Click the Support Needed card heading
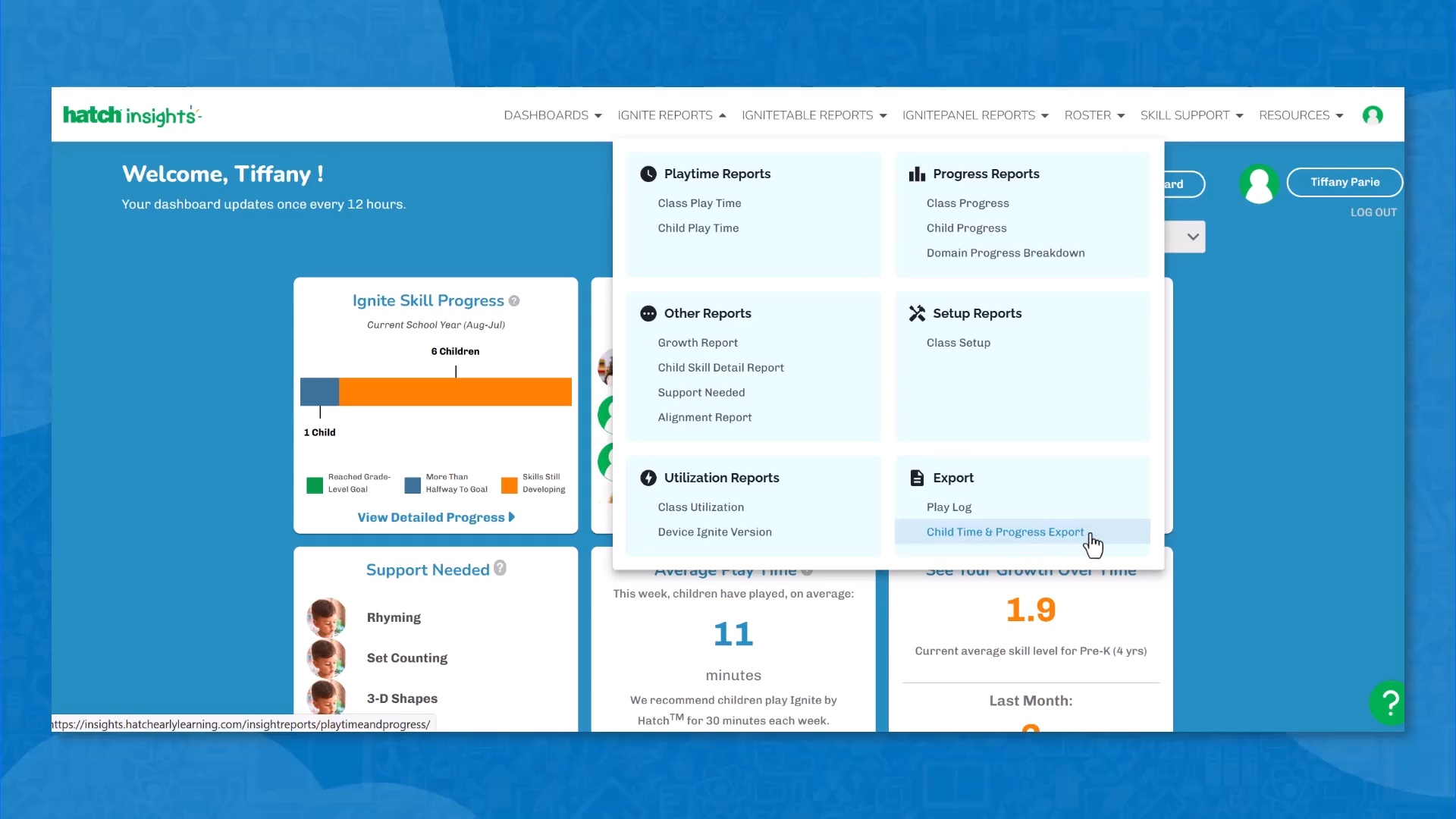 point(428,570)
